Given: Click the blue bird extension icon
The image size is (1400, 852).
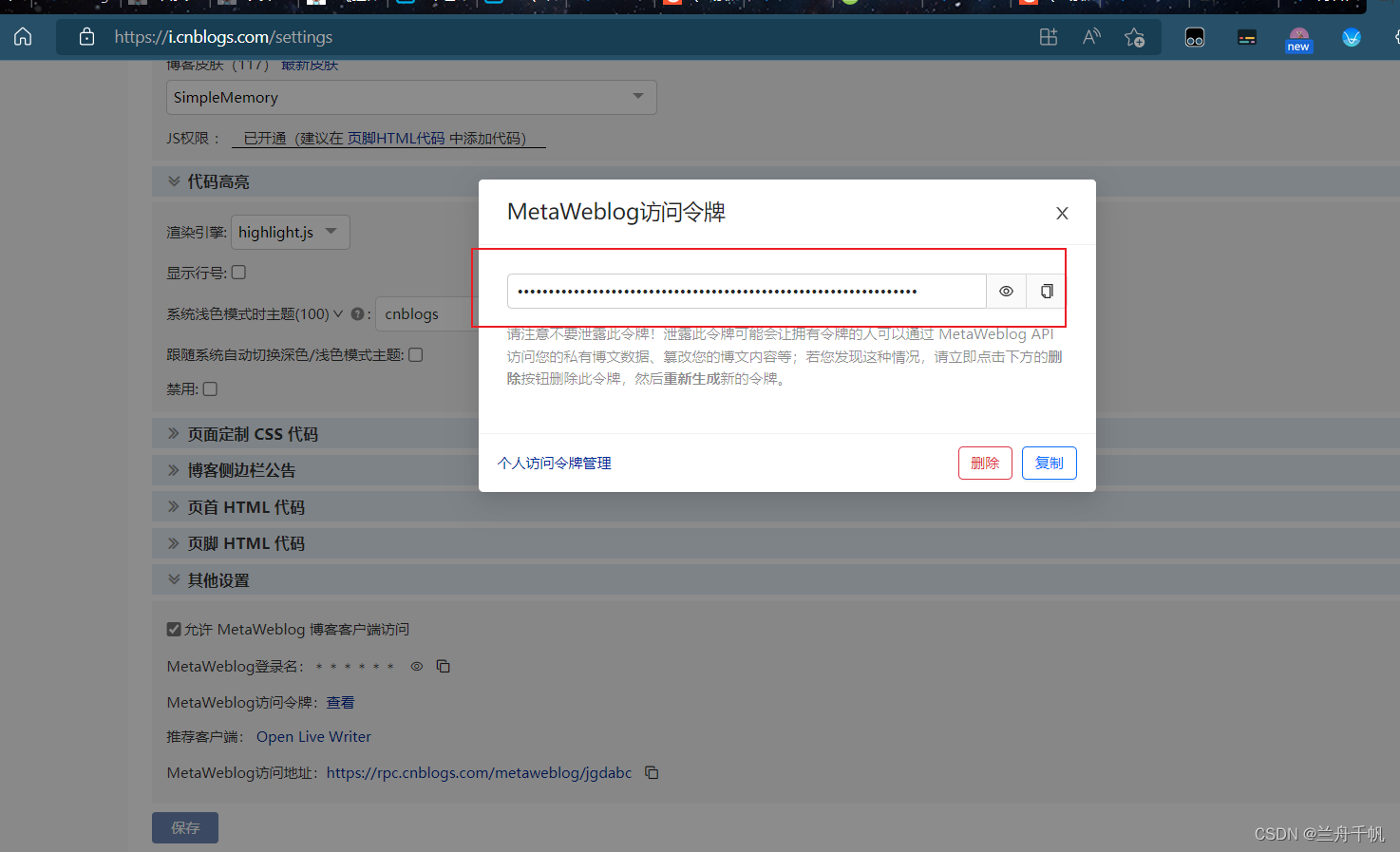Looking at the screenshot, I should click(1352, 38).
